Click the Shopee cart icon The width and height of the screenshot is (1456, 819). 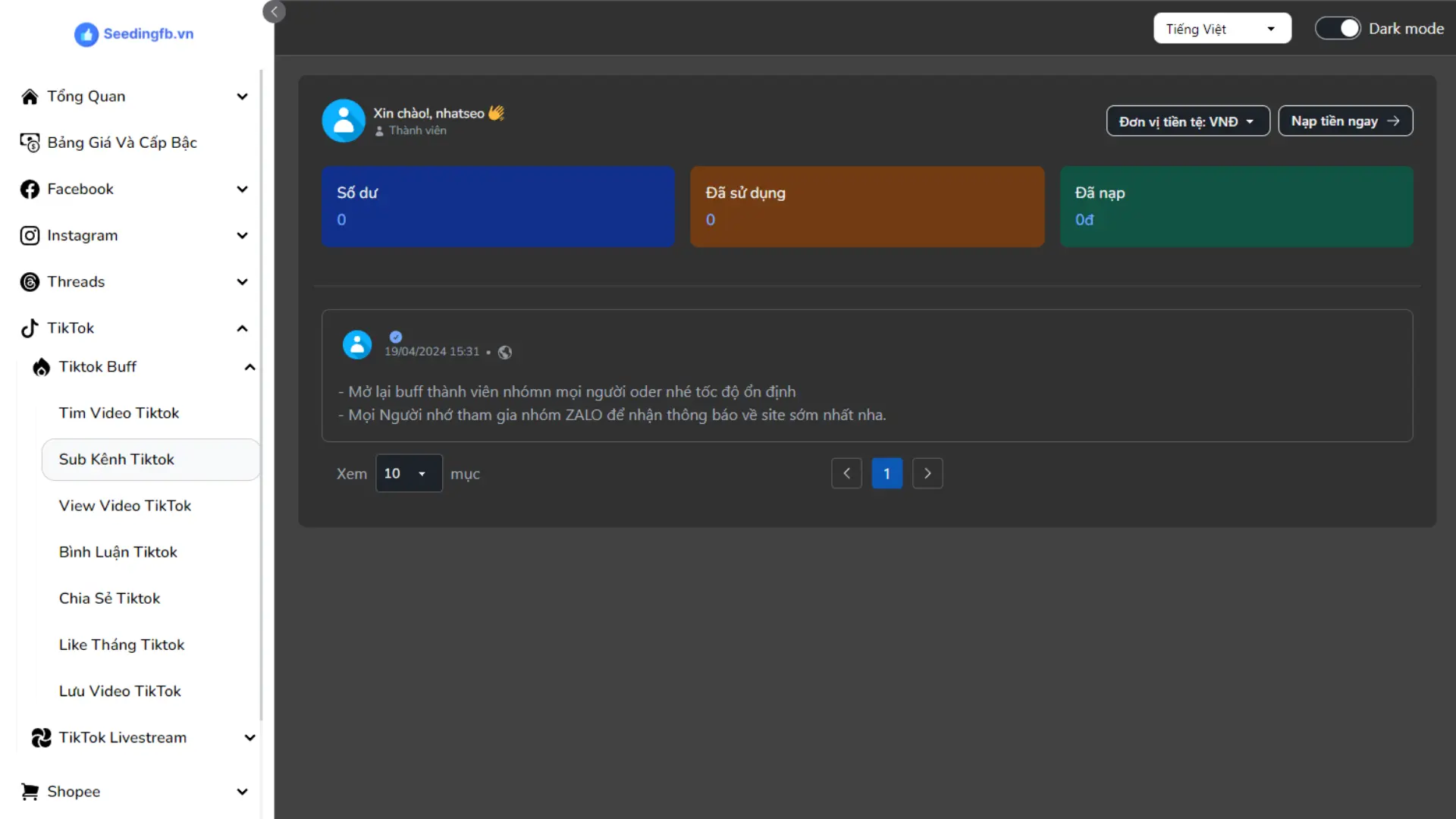[30, 792]
